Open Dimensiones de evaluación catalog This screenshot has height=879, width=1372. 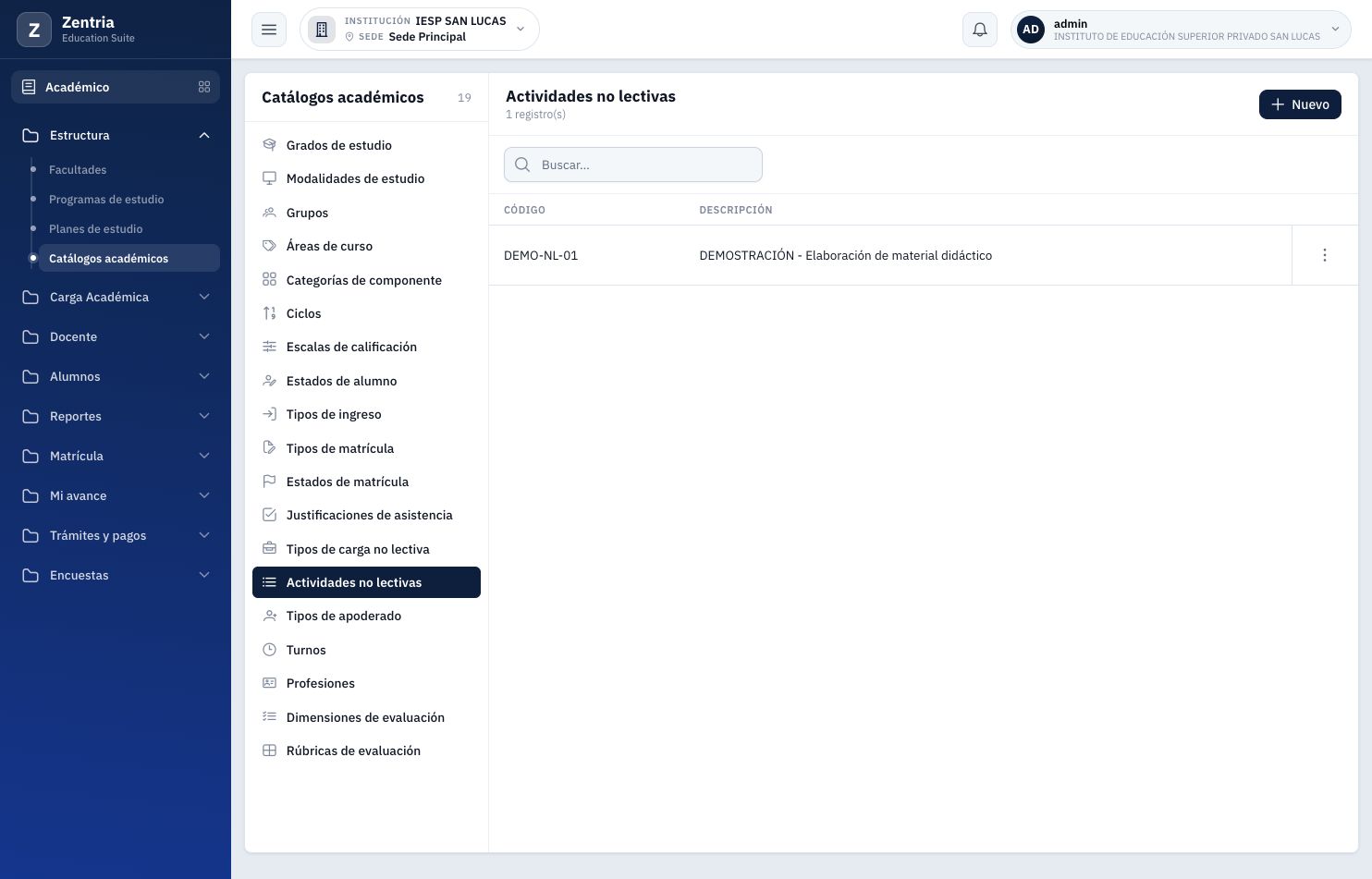[x=366, y=717]
